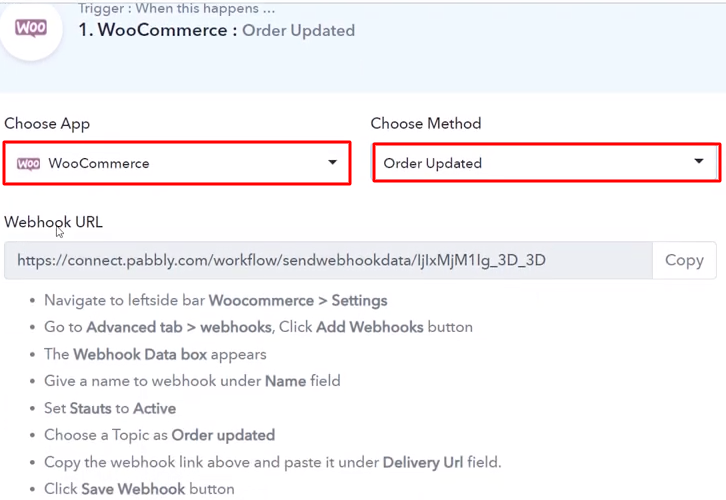Click the 'Choose a Topic as Order updated' line

pos(159,435)
